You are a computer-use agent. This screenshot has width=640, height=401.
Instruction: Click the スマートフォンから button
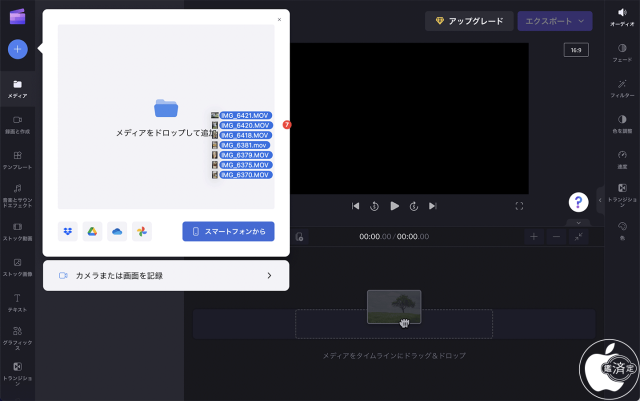click(228, 232)
